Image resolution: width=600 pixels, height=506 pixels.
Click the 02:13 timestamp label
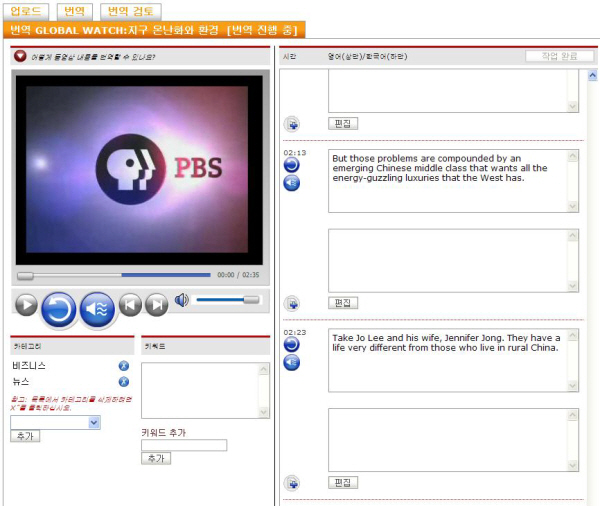click(x=295, y=153)
